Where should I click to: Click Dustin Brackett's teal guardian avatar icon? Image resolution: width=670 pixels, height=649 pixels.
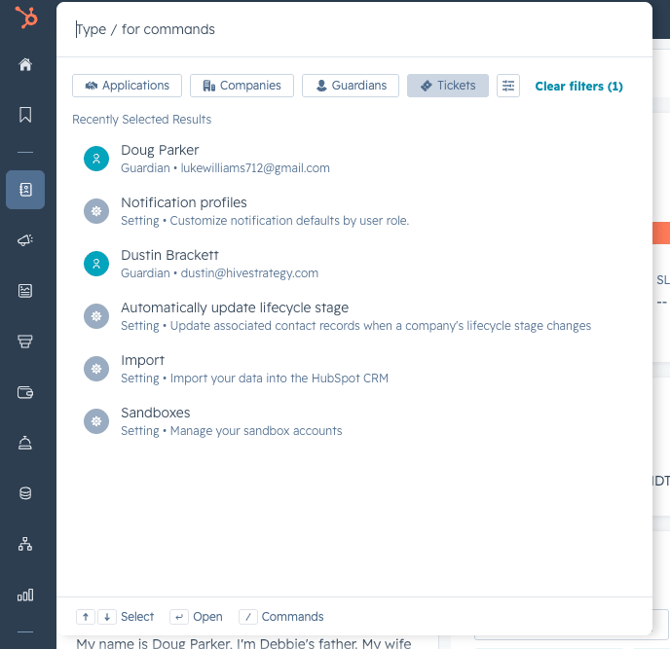(x=97, y=264)
